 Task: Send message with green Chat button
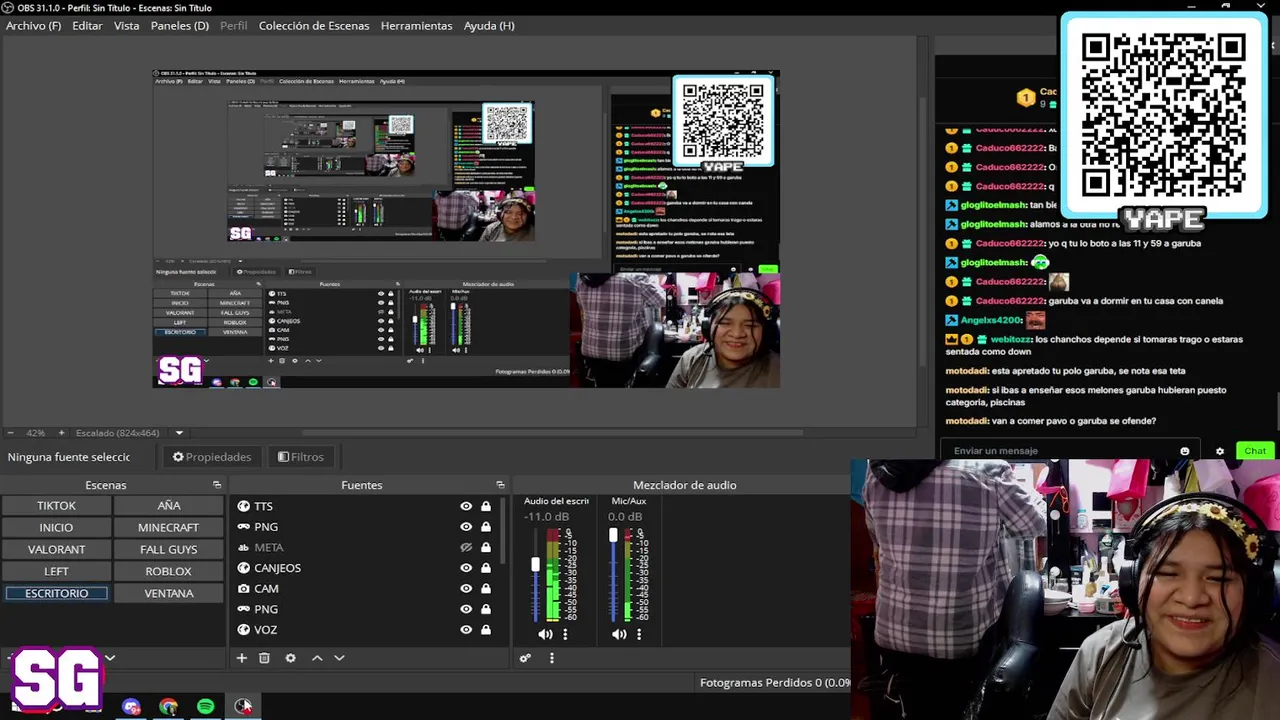[x=1255, y=451]
